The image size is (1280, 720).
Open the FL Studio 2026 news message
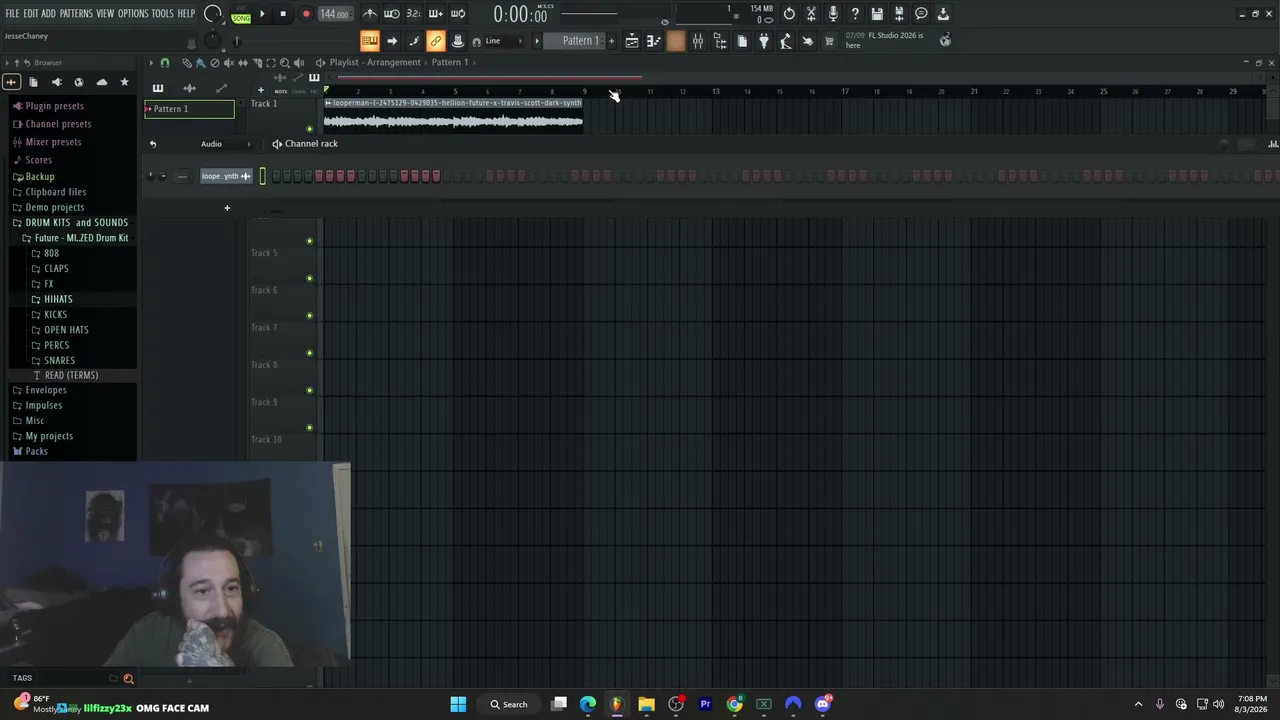(x=885, y=40)
